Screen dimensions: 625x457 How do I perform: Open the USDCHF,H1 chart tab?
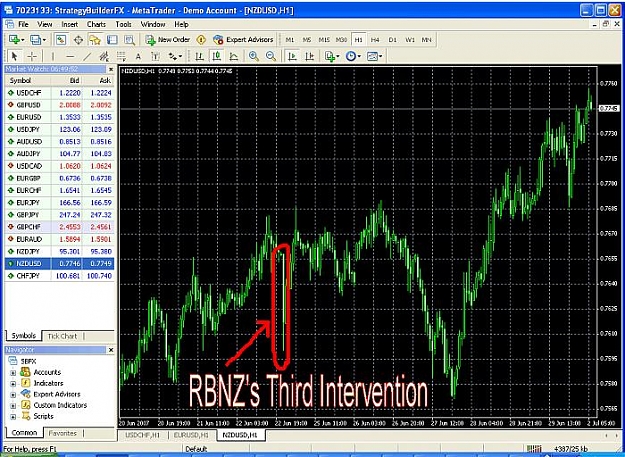[x=143, y=435]
